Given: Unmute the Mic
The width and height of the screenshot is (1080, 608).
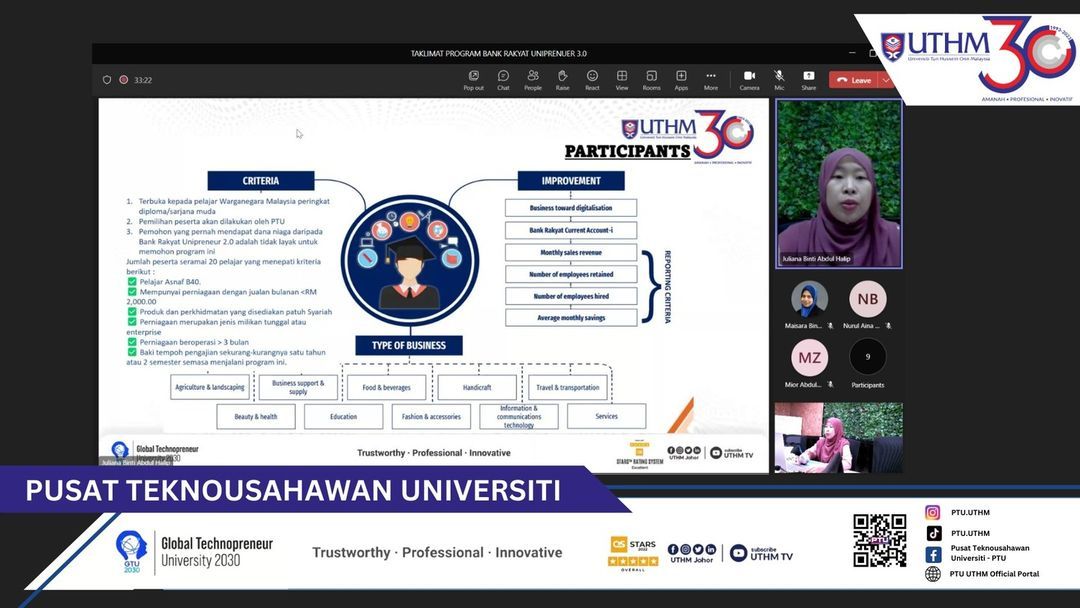Looking at the screenshot, I should click(779, 79).
